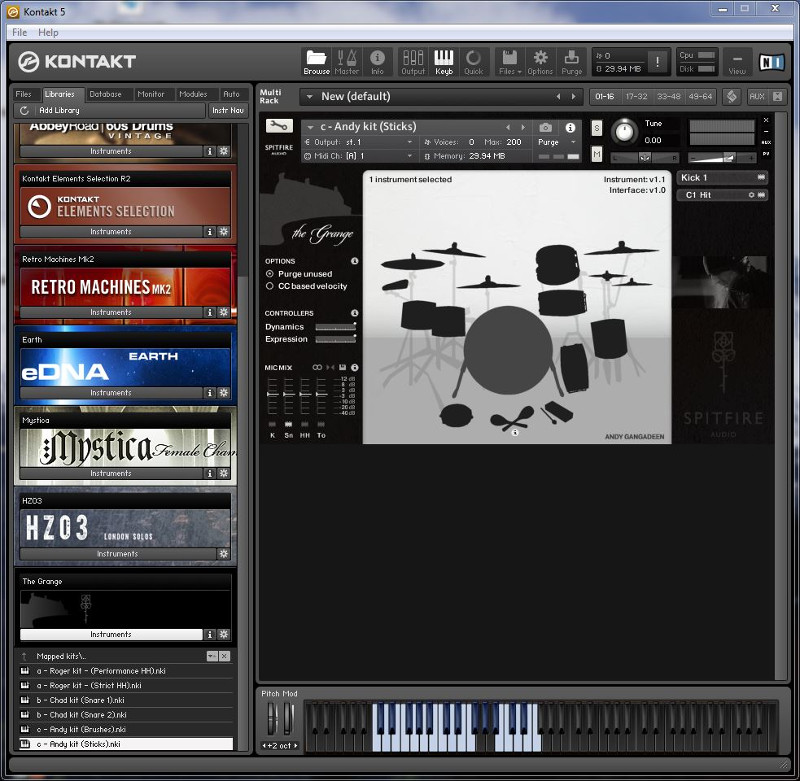This screenshot has height=781, width=800.
Task: Click the NI logo
Action: 771,62
